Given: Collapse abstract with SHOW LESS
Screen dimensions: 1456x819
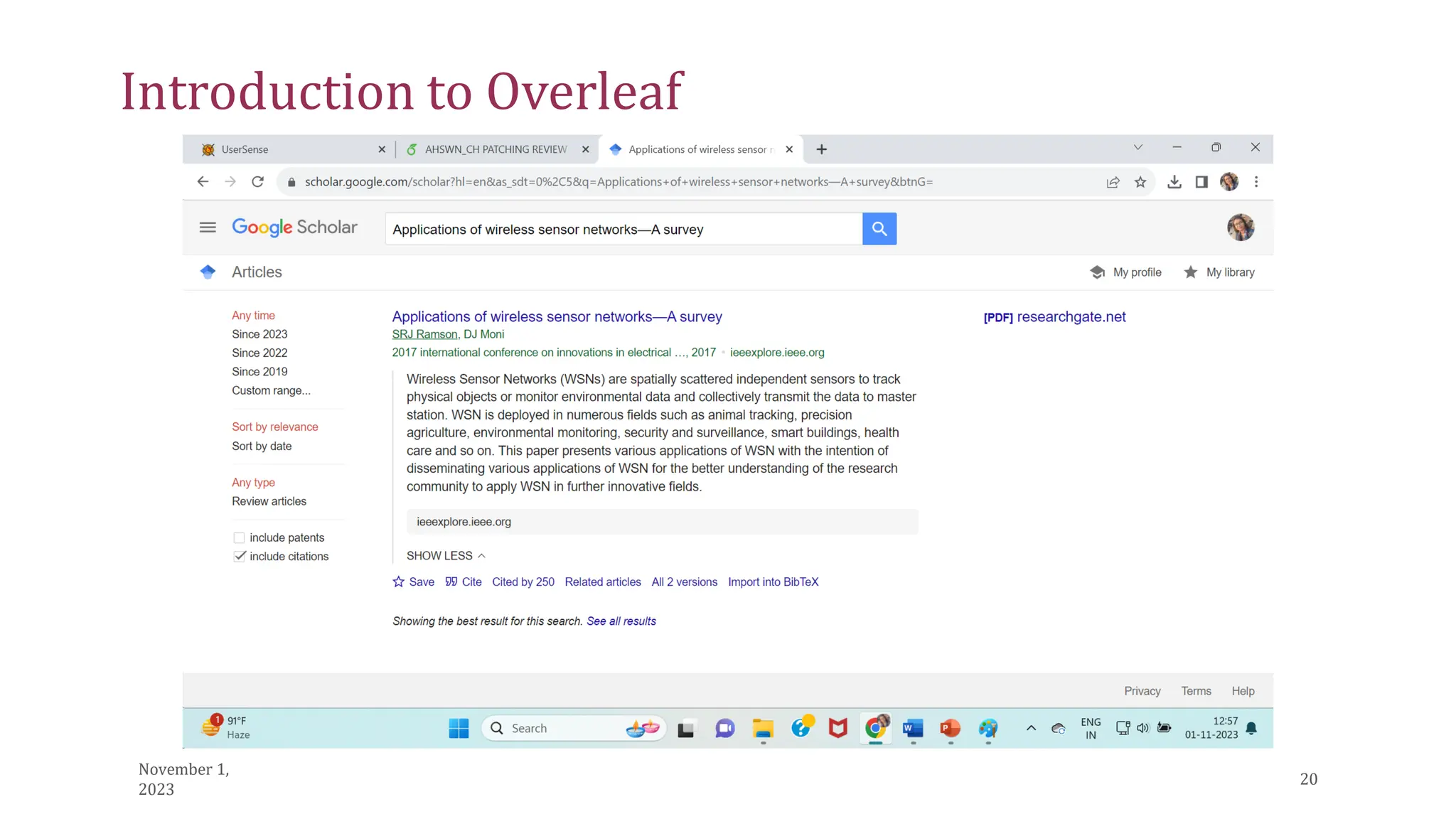Looking at the screenshot, I should (446, 556).
